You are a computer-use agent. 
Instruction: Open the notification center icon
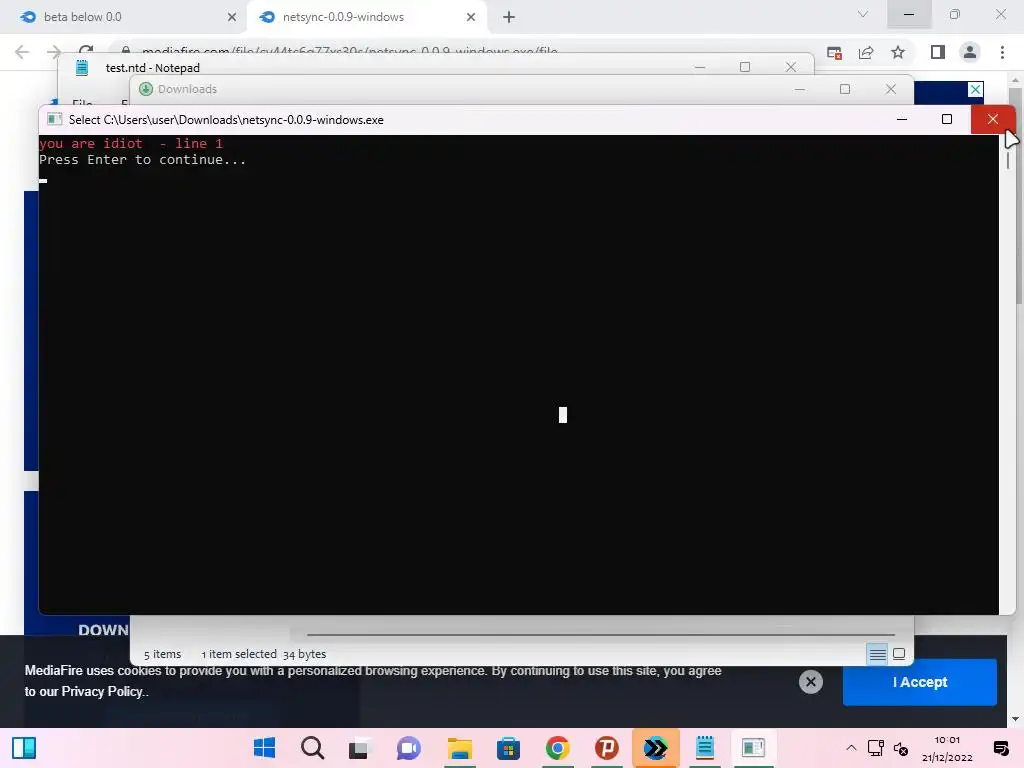[1000, 748]
